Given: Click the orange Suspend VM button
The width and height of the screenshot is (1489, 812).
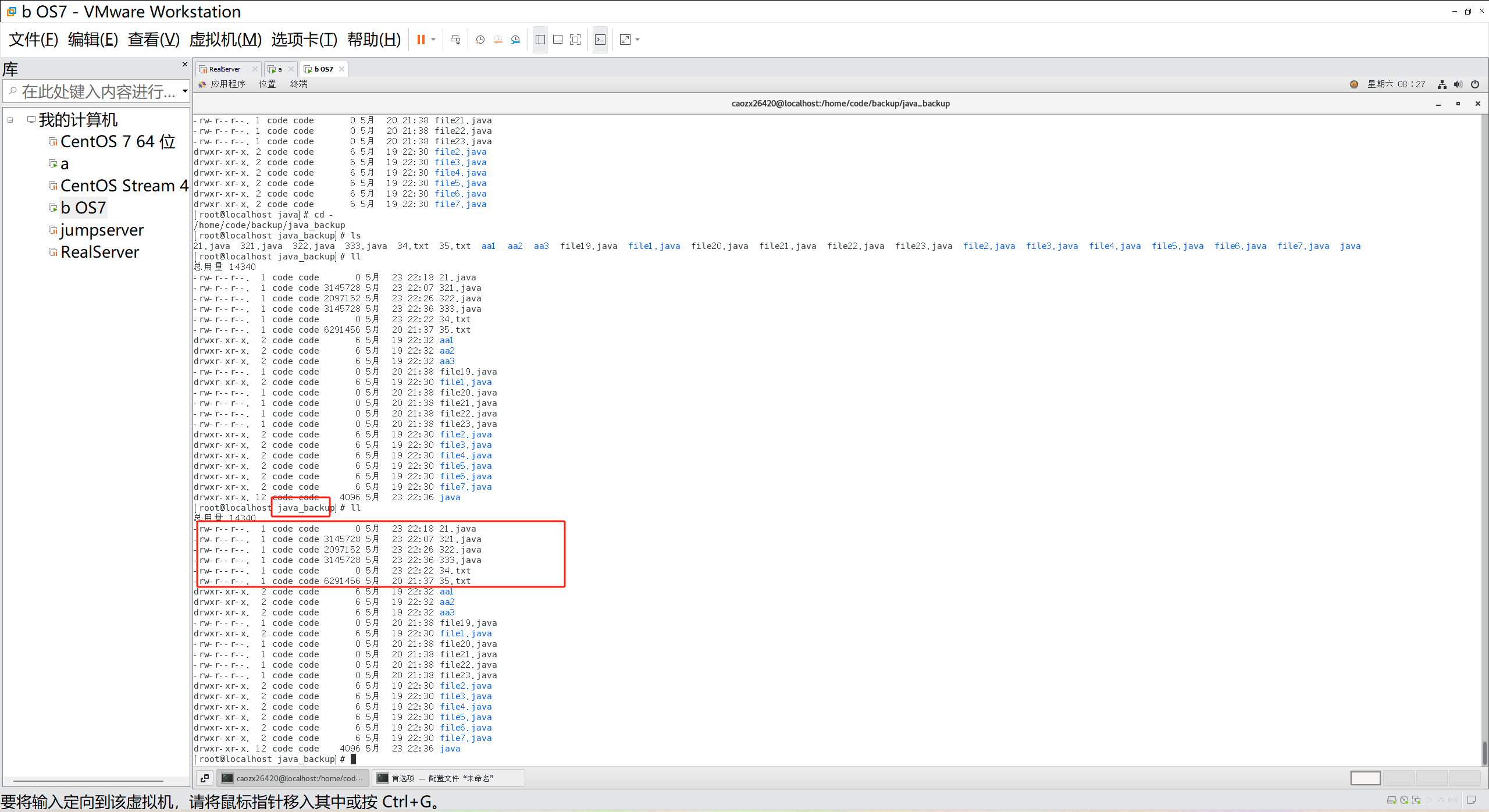Looking at the screenshot, I should coord(421,40).
